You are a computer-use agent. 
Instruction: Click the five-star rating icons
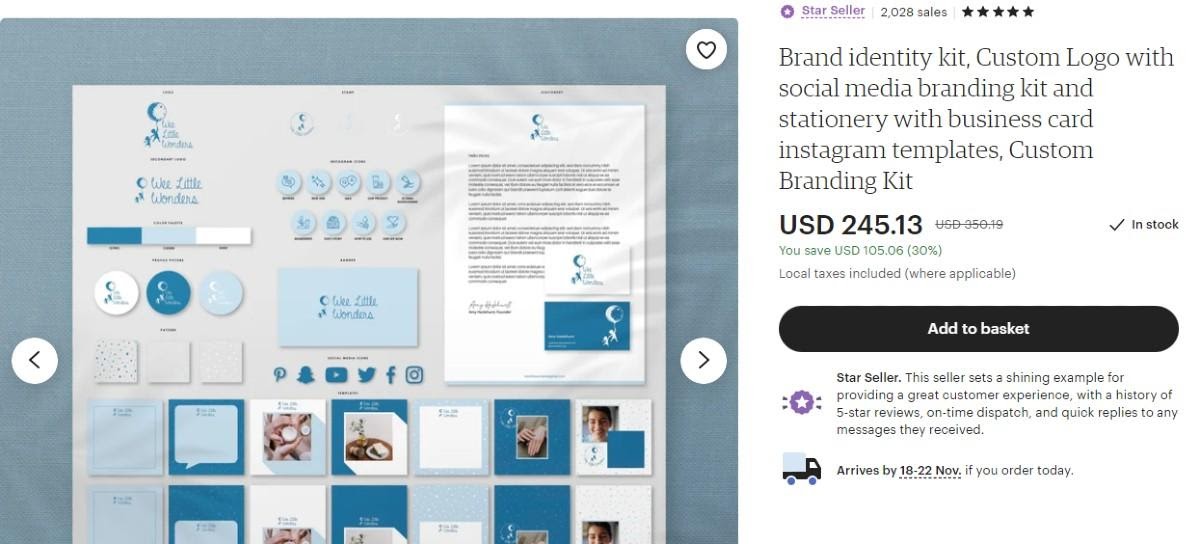[x=997, y=12]
